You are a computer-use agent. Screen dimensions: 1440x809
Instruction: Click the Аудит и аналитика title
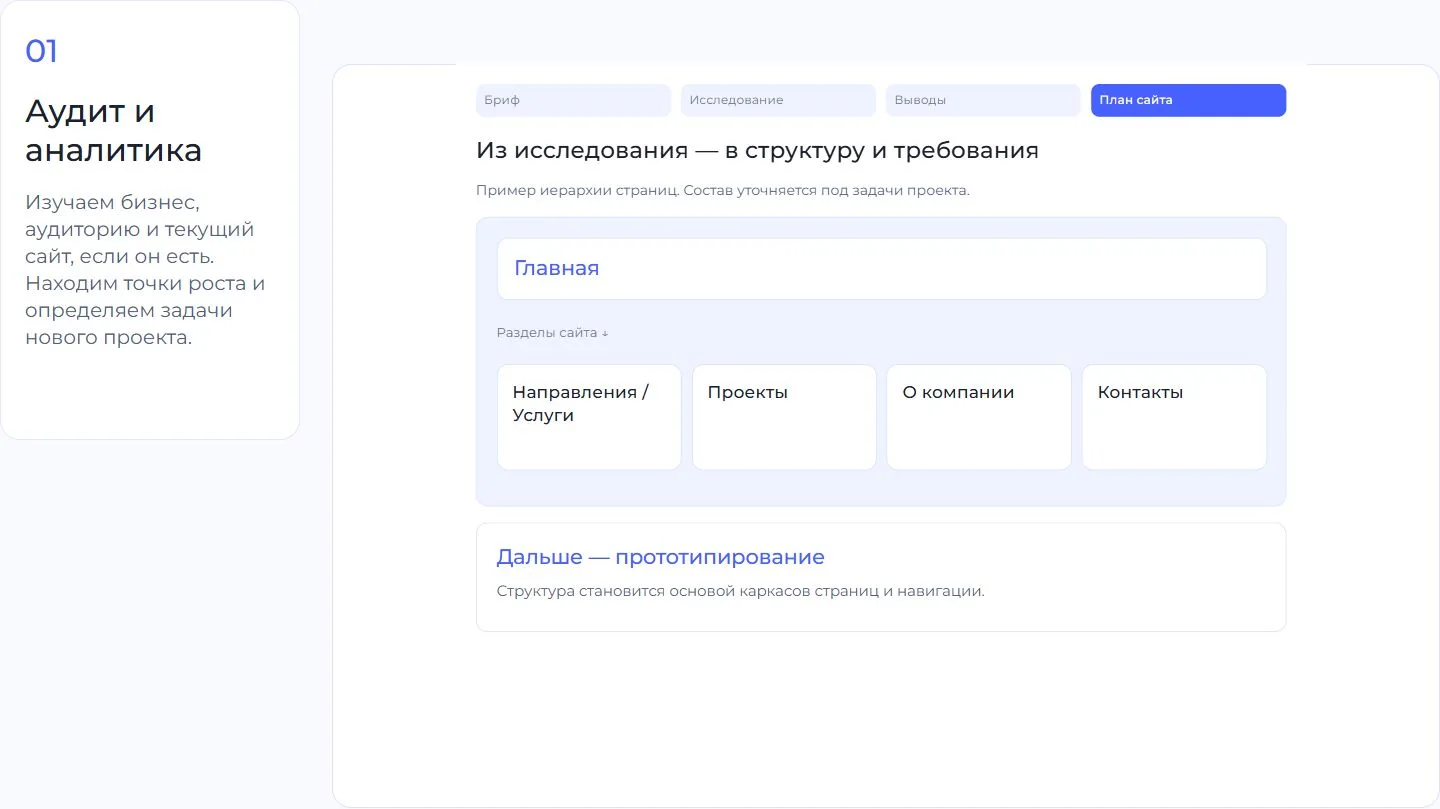pos(113,131)
